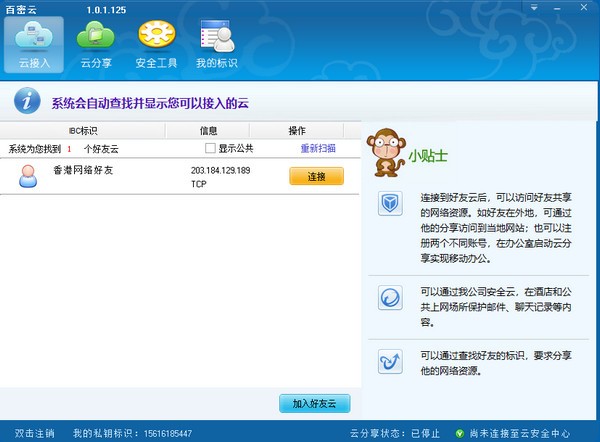Click the 云分享状态 已停止 status
Viewport: 600px width, 442px height.
(x=395, y=434)
